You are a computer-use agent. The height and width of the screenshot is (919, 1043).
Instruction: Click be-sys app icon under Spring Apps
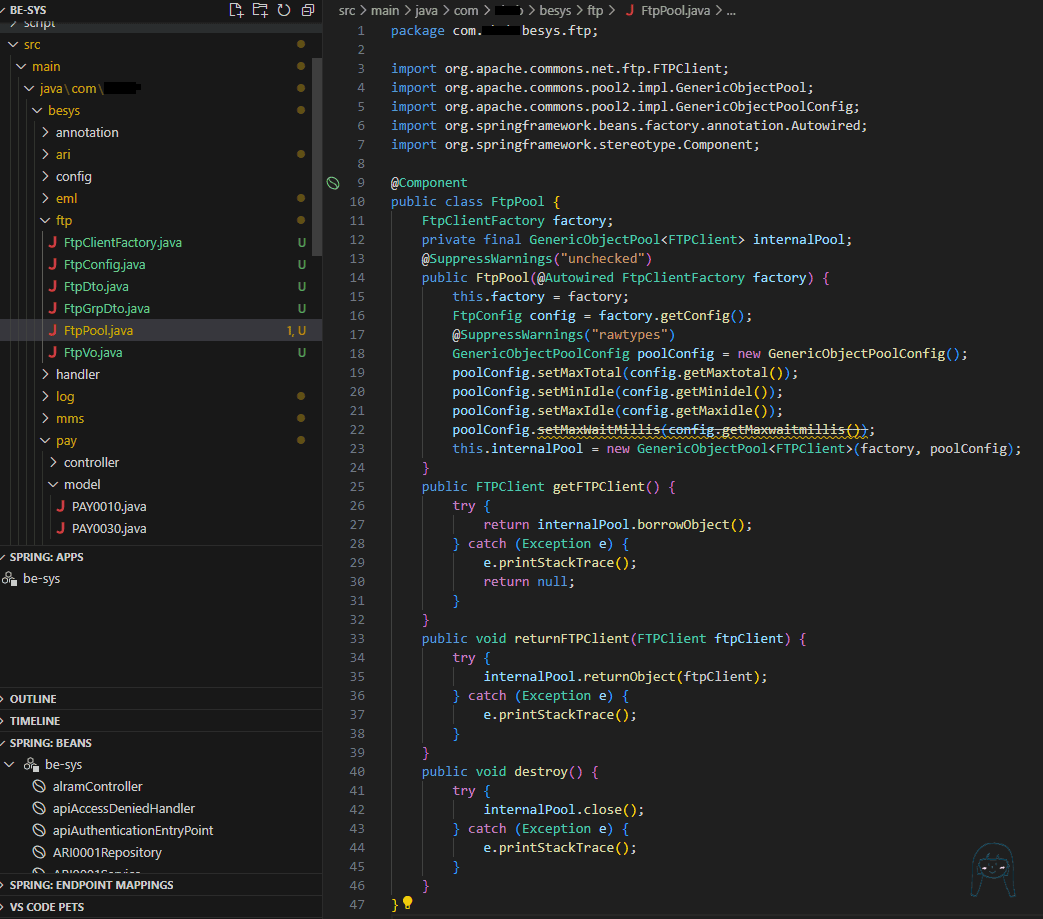(10, 579)
